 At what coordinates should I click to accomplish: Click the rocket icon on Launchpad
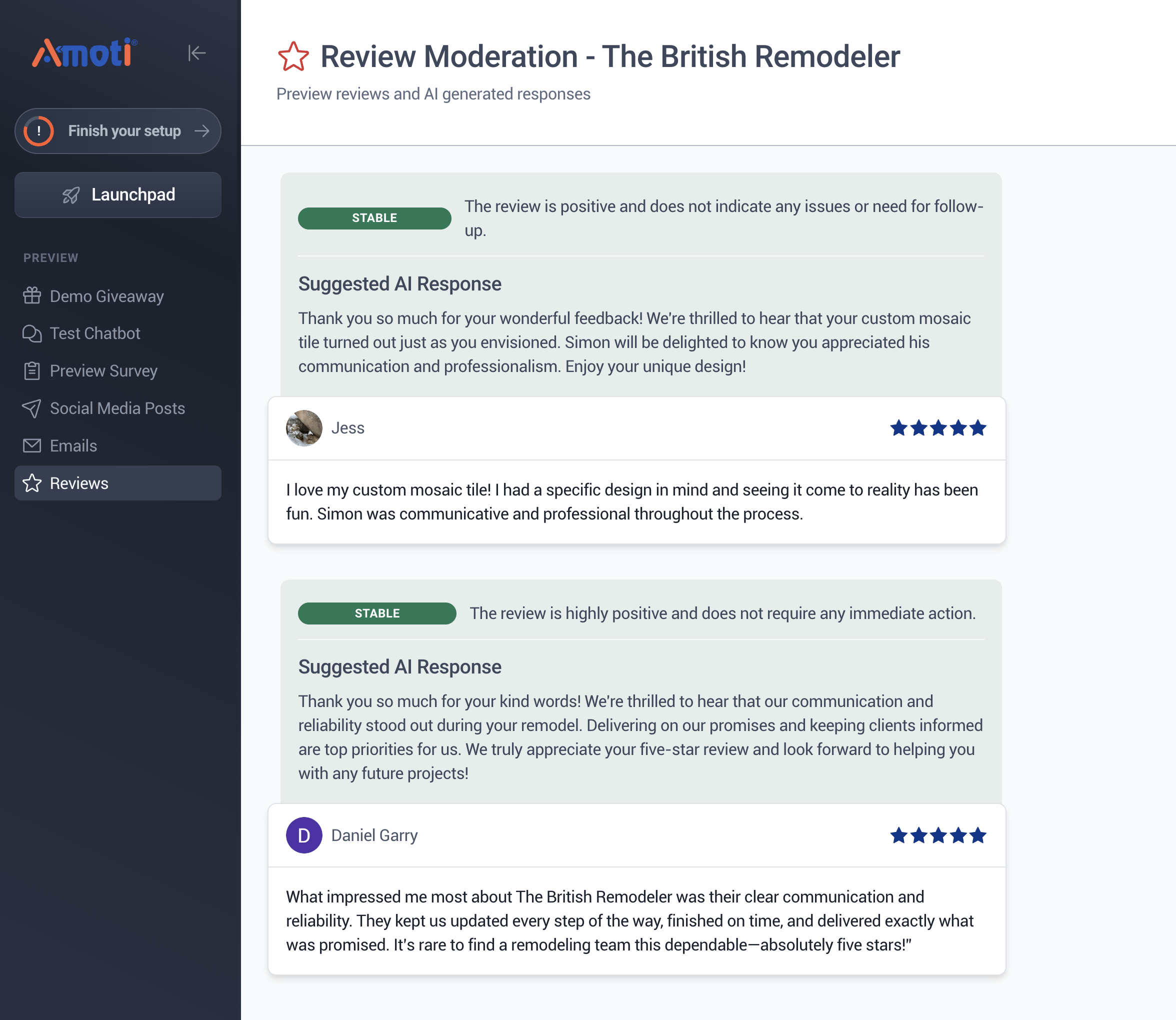(71, 195)
